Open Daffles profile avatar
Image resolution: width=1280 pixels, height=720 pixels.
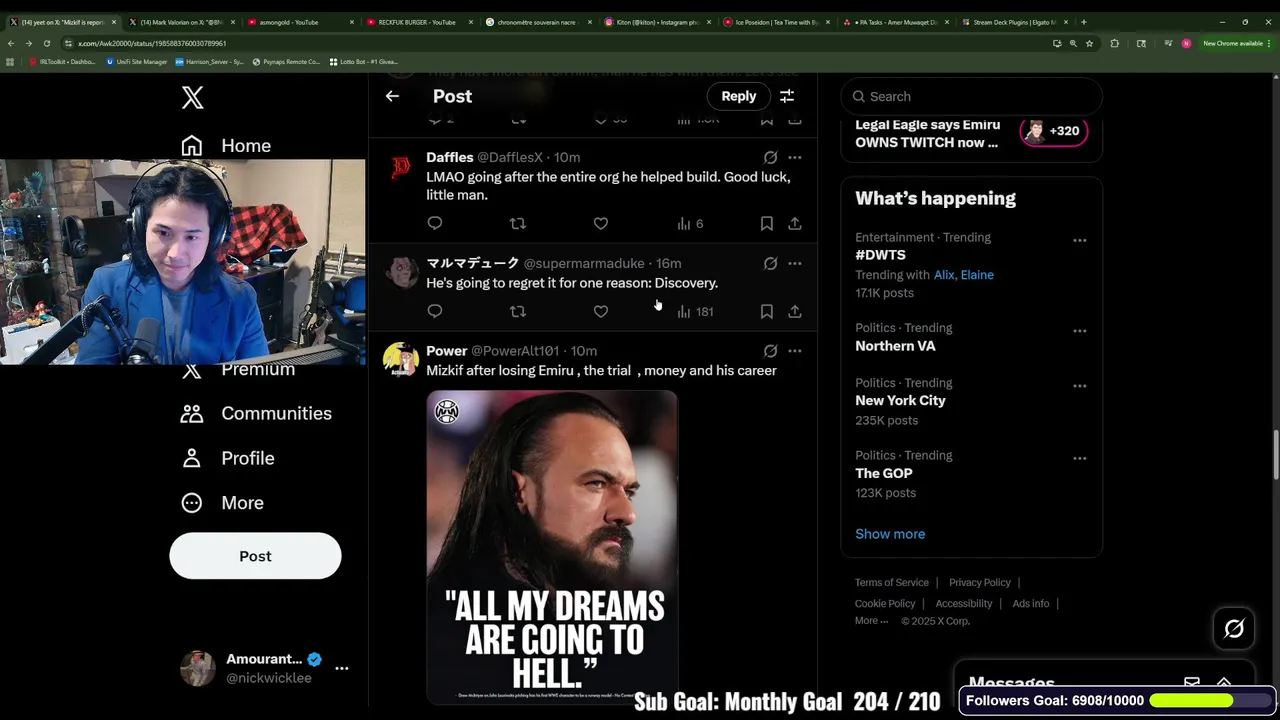(401, 168)
